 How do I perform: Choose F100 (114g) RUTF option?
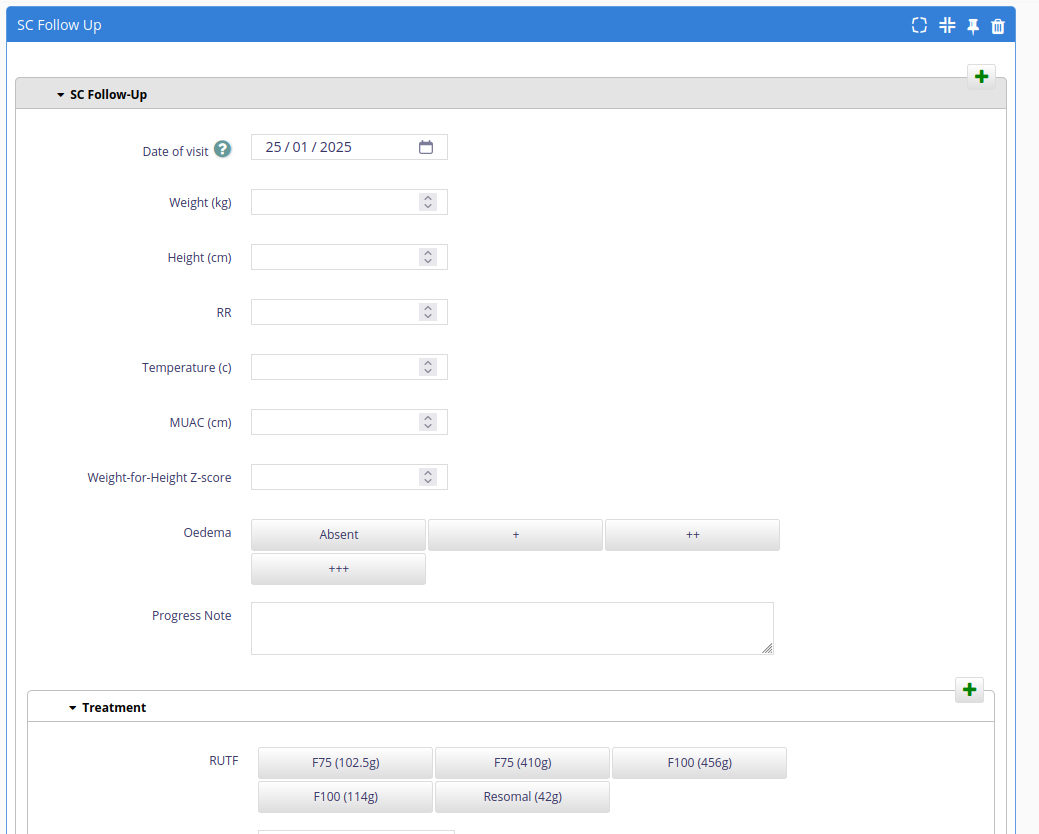click(345, 797)
